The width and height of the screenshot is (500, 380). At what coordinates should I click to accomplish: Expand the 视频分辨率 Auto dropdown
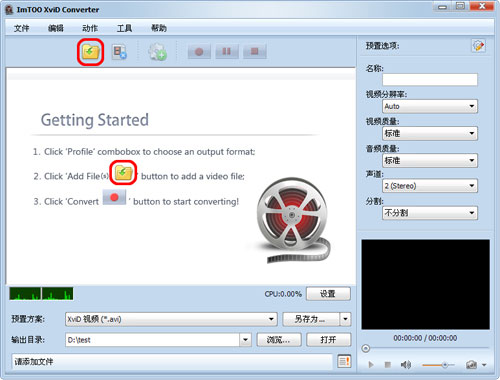(x=430, y=106)
